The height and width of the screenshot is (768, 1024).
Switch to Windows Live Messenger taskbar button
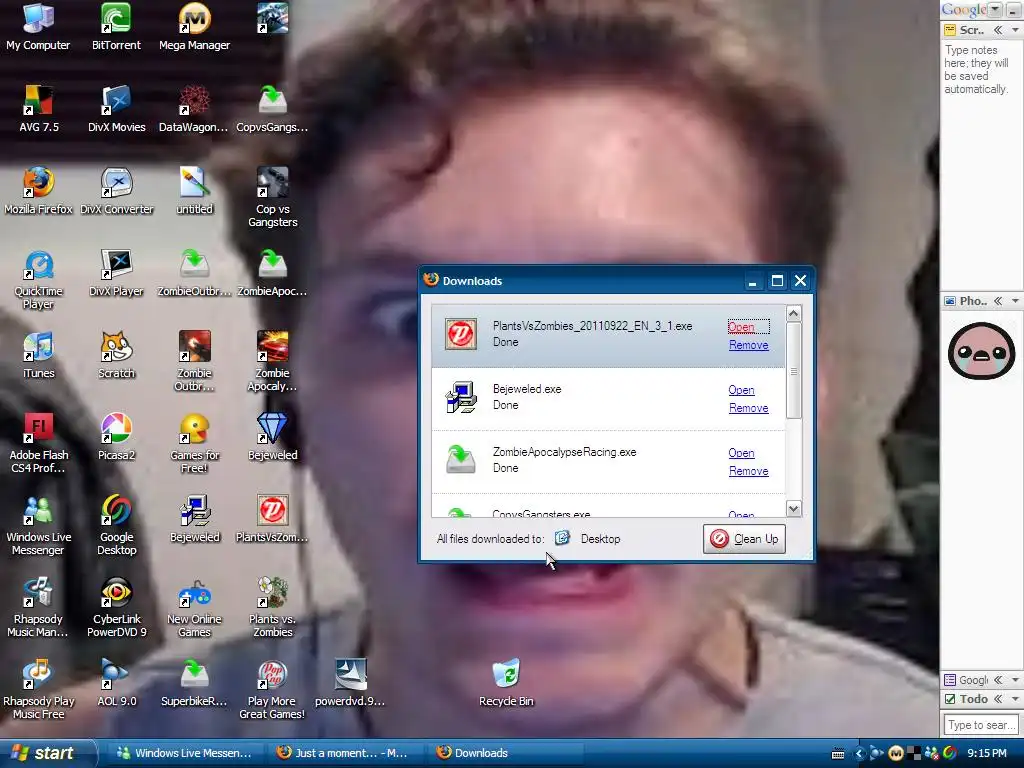(184, 753)
